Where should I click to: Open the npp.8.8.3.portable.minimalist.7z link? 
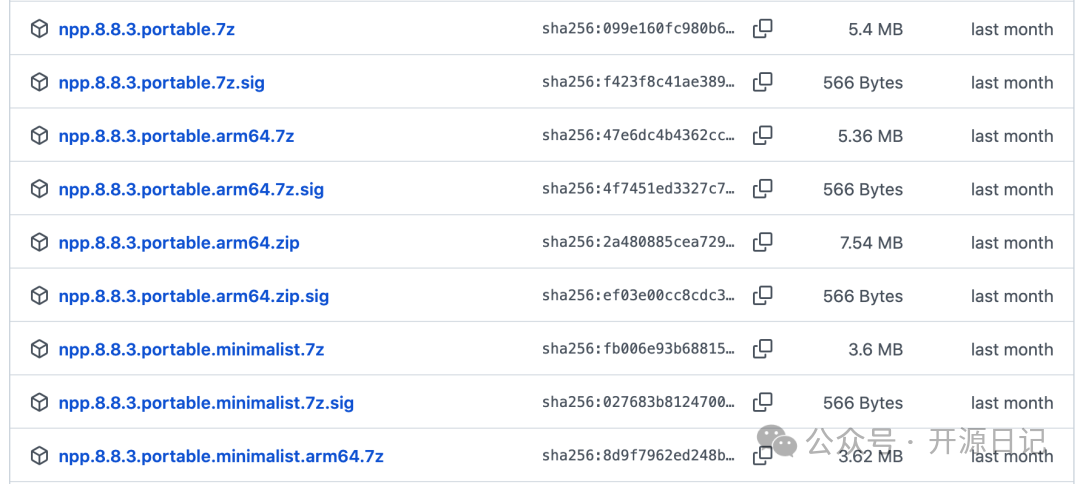(x=191, y=350)
